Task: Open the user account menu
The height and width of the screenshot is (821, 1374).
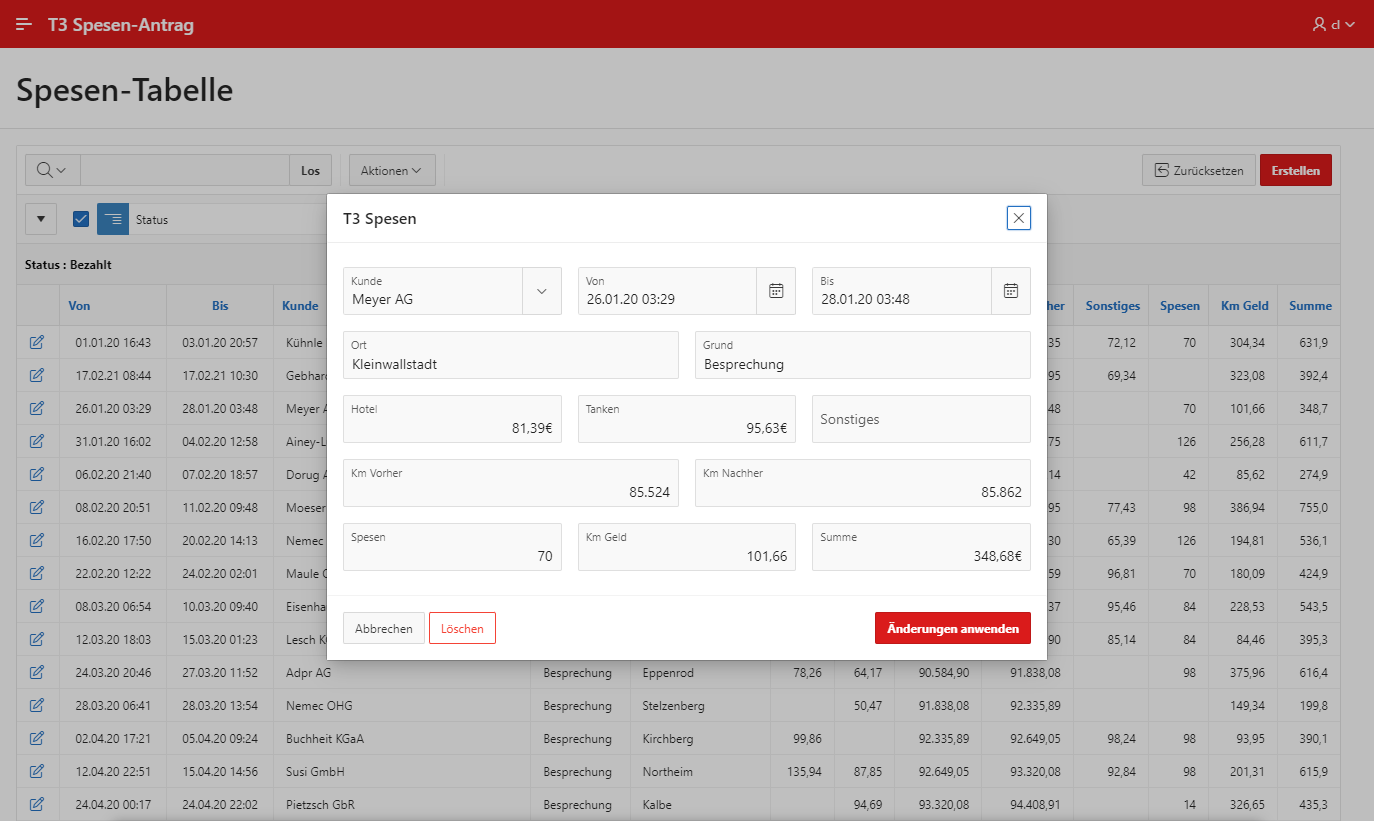Action: [1333, 24]
